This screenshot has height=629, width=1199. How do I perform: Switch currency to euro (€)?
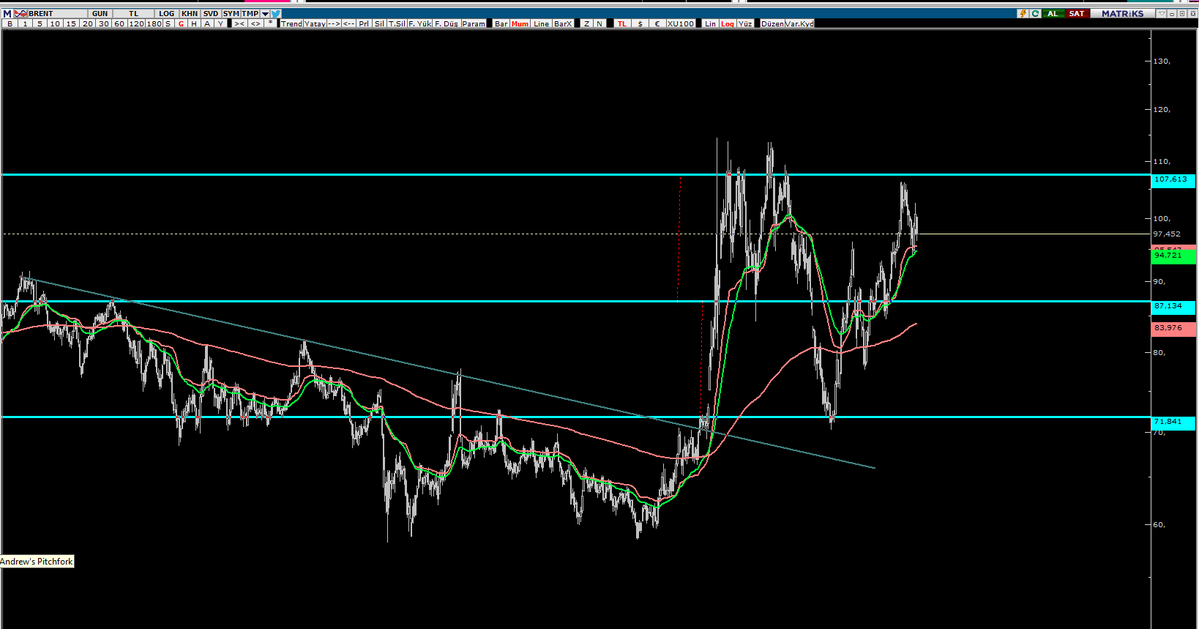coord(658,24)
